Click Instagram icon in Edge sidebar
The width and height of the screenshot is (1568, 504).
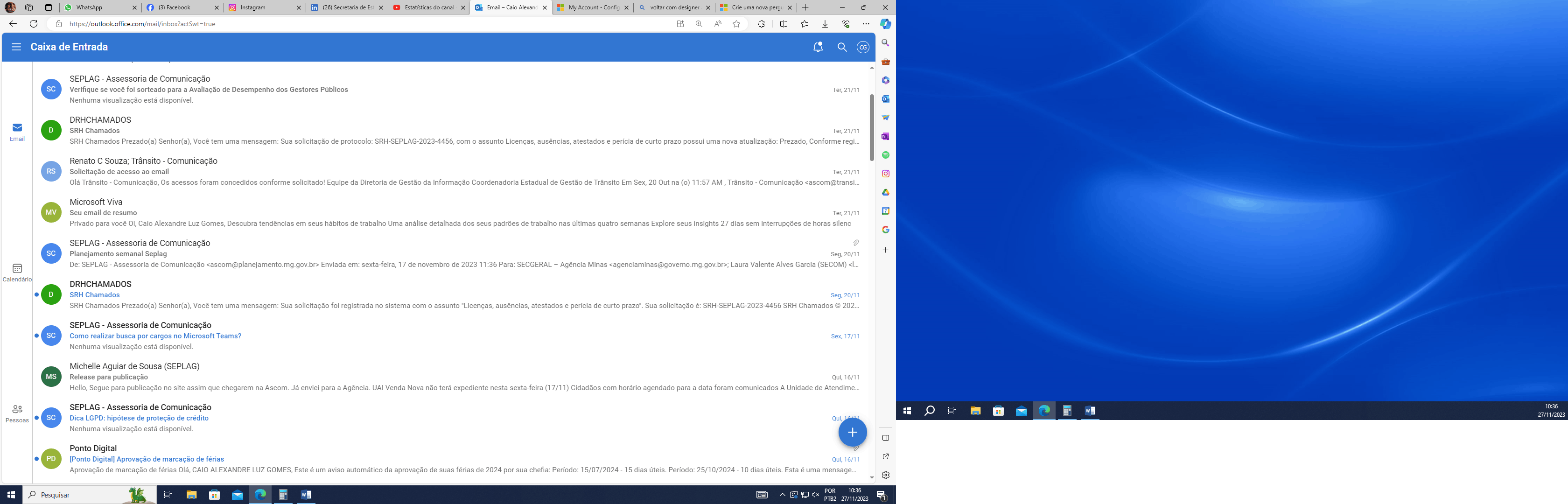[886, 174]
